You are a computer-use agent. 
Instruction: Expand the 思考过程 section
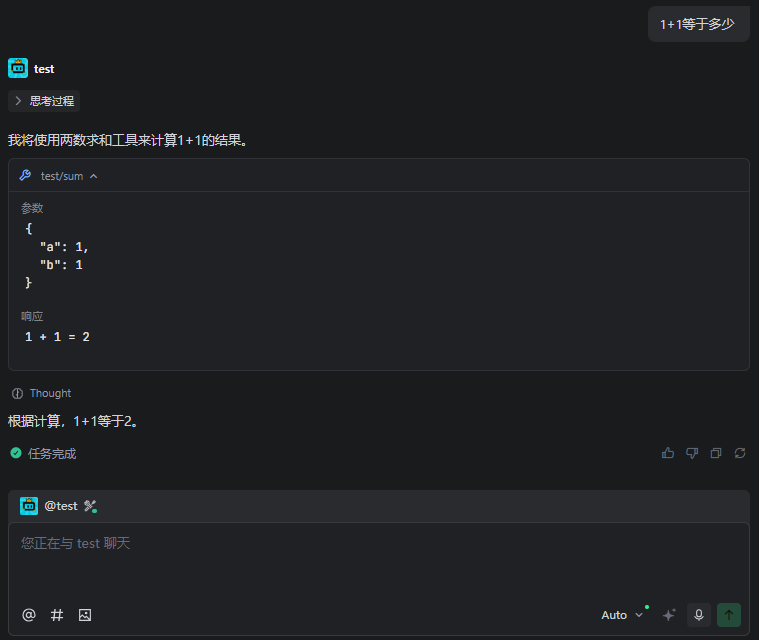[44, 101]
